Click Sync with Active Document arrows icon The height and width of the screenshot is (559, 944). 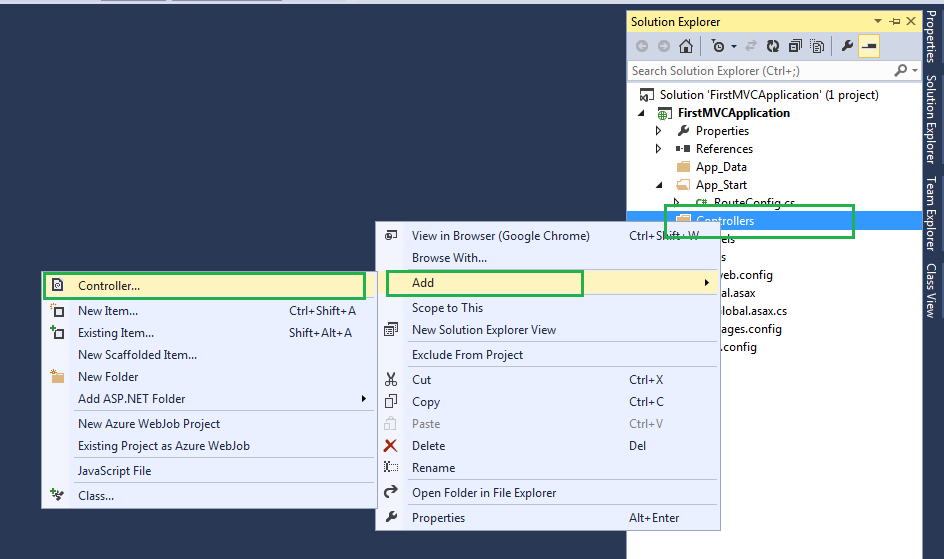coord(751,46)
